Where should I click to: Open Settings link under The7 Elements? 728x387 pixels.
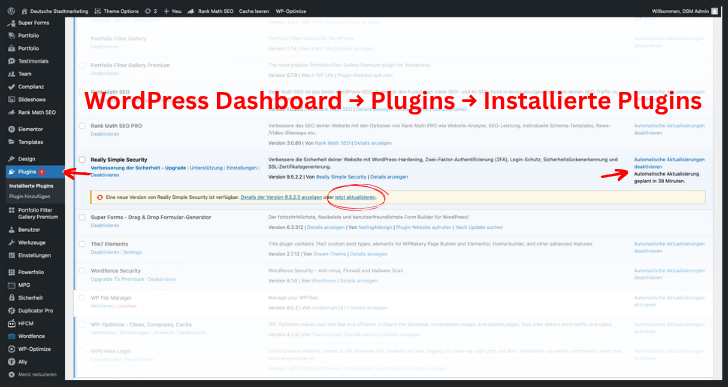coord(132,252)
